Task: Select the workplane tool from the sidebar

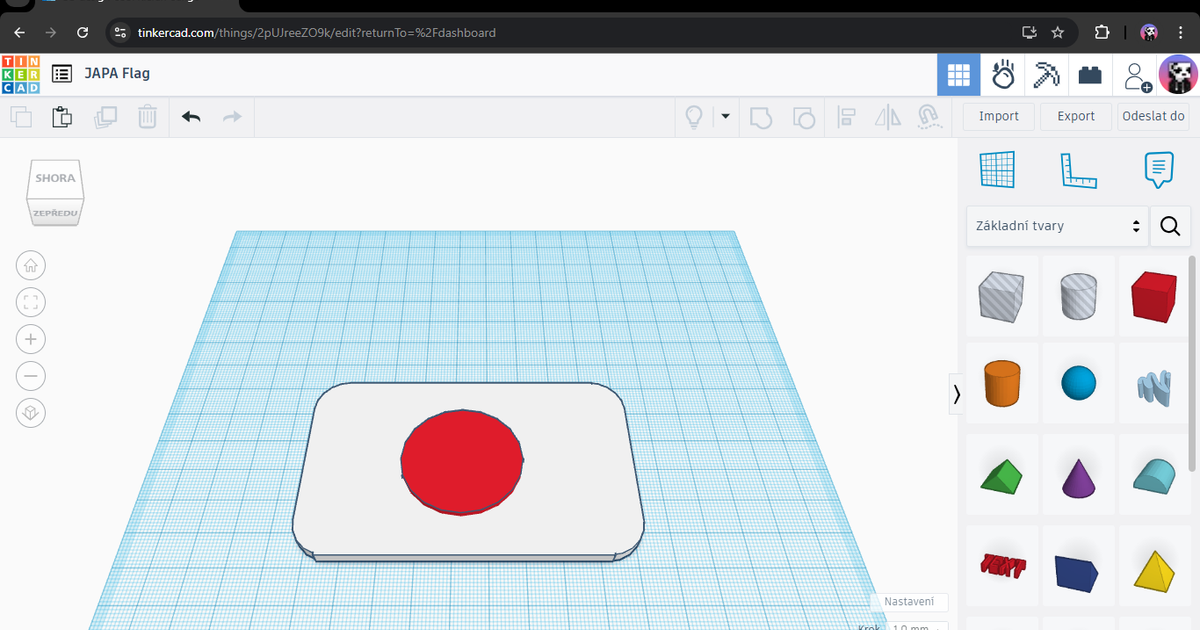Action: coord(997,169)
